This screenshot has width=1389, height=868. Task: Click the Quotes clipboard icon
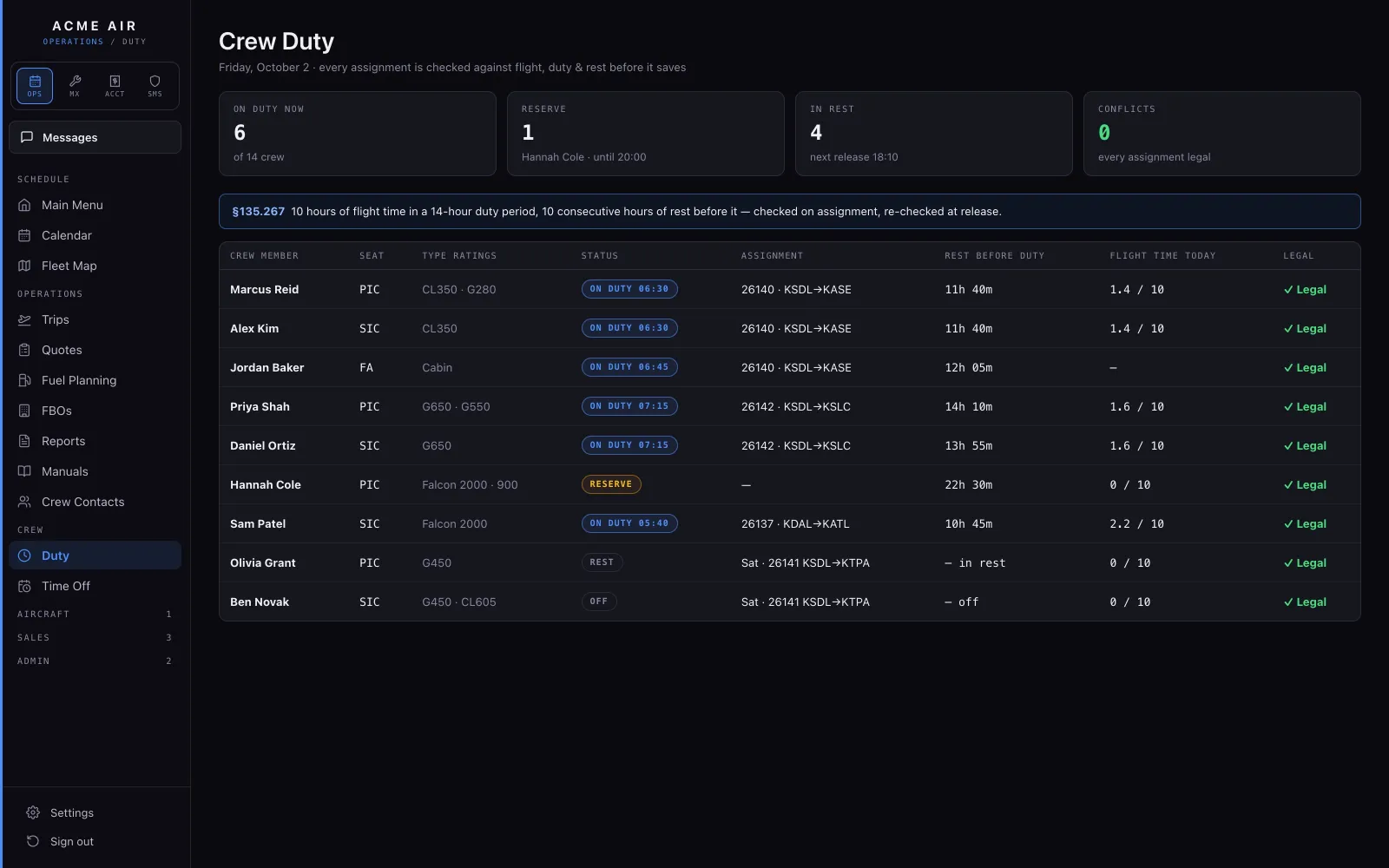(x=24, y=350)
